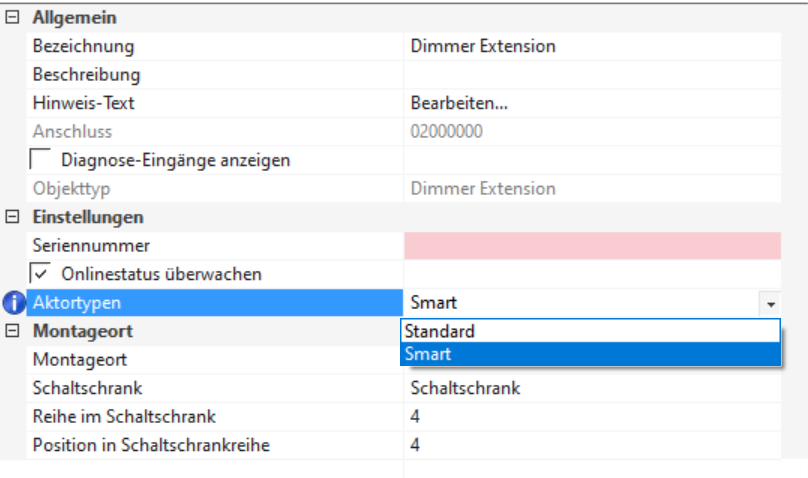Click the blue info icon beside Aktortypen
Viewport: 808px width, 478px height.
tap(14, 303)
